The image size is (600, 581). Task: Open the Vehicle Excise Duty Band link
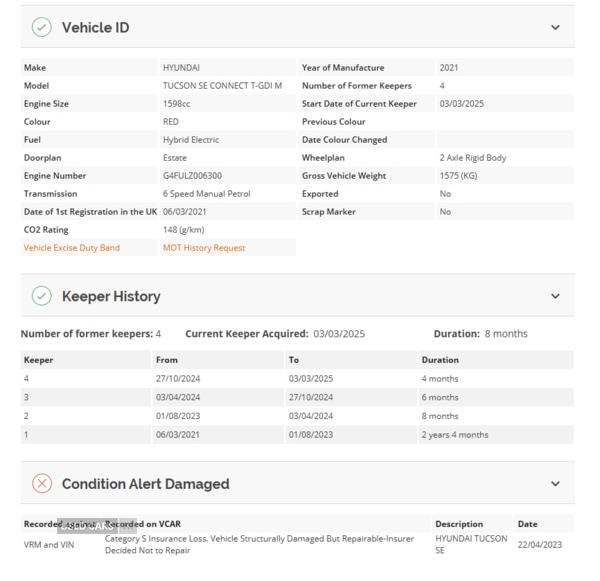(72, 248)
